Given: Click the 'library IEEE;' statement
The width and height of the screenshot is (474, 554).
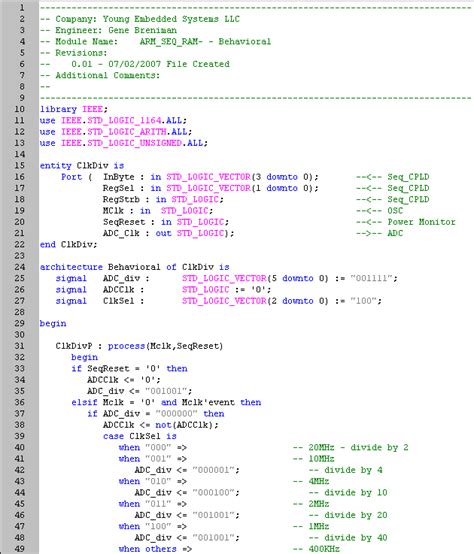Looking at the screenshot, I should pos(73,109).
